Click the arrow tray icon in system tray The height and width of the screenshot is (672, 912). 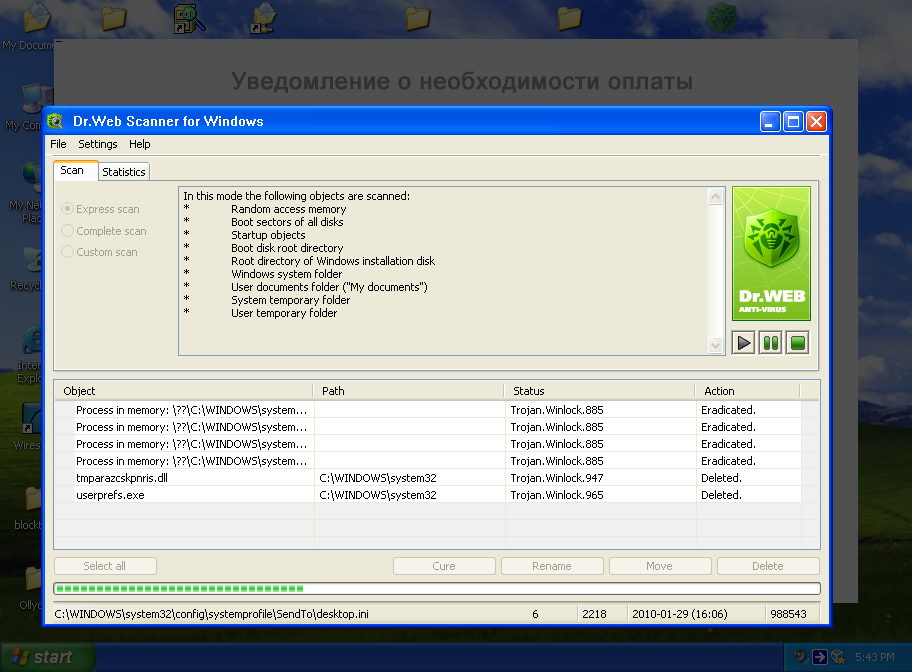tap(820, 657)
